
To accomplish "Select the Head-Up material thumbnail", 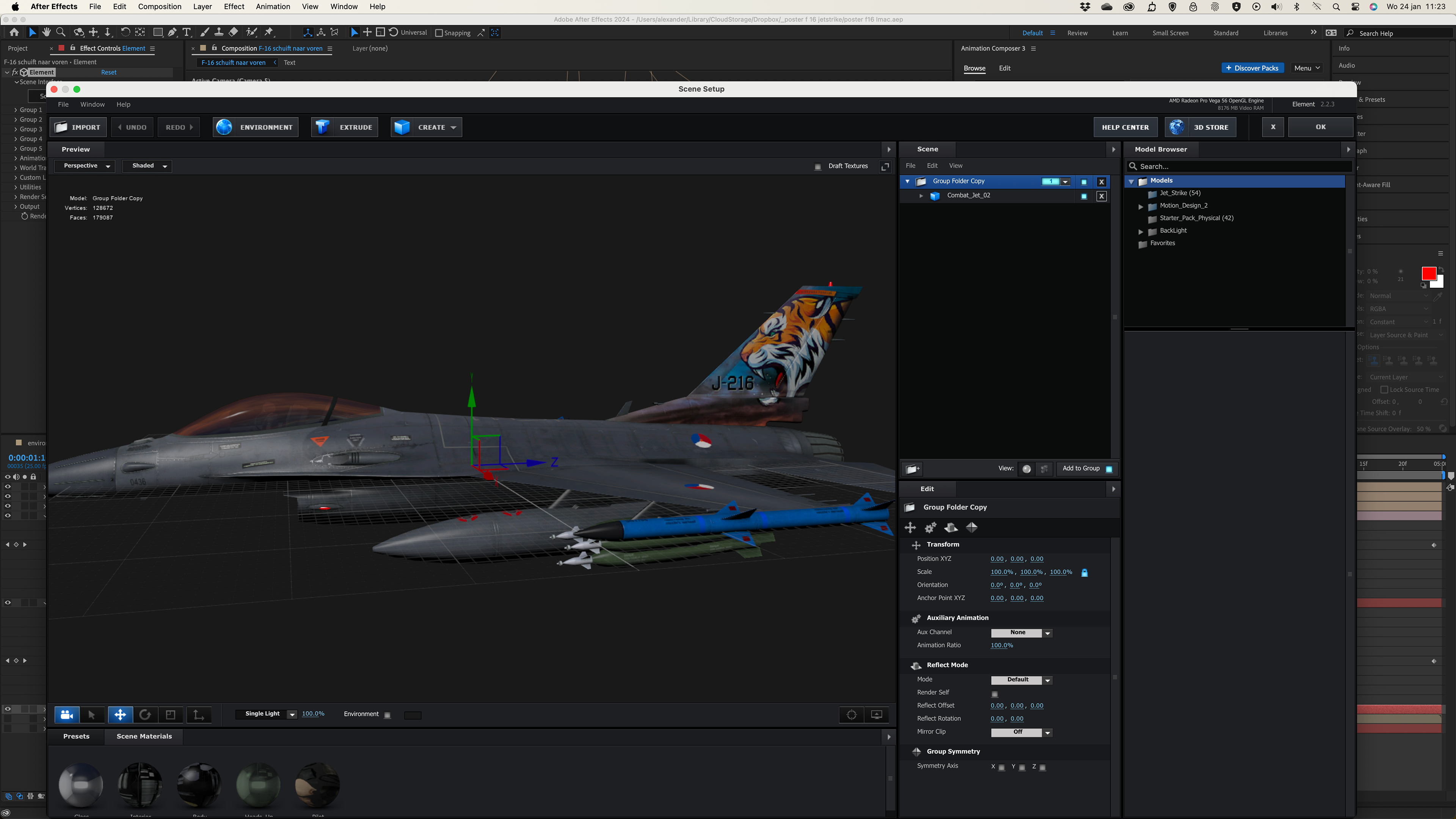I will pyautogui.click(x=258, y=784).
